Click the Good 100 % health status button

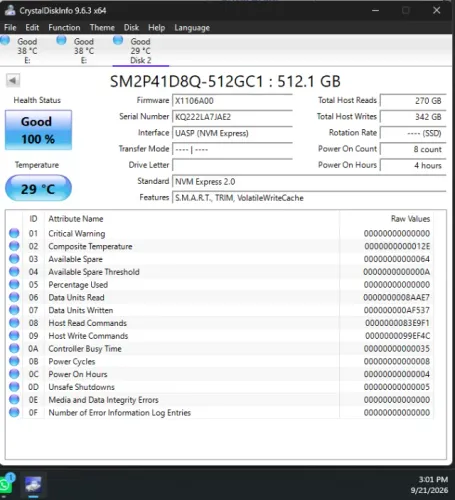38,130
